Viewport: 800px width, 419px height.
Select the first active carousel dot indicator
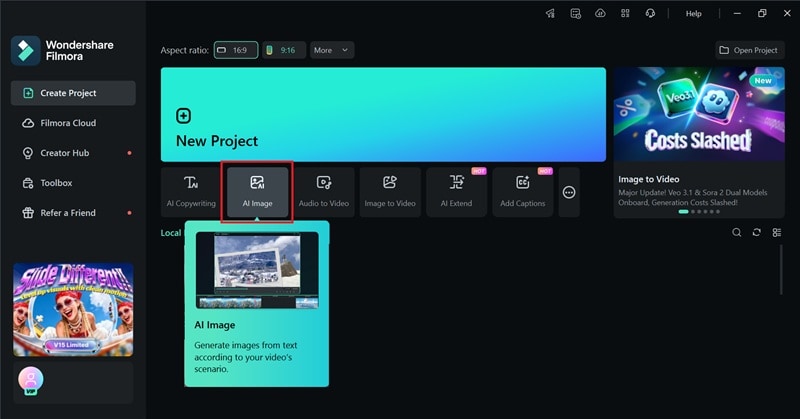click(x=683, y=212)
